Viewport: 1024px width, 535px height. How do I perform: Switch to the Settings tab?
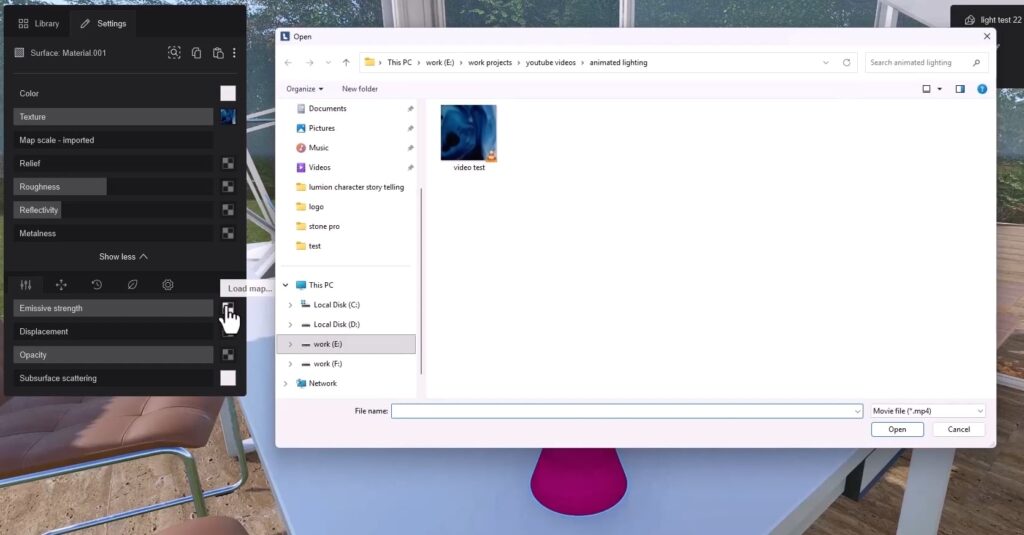(103, 24)
